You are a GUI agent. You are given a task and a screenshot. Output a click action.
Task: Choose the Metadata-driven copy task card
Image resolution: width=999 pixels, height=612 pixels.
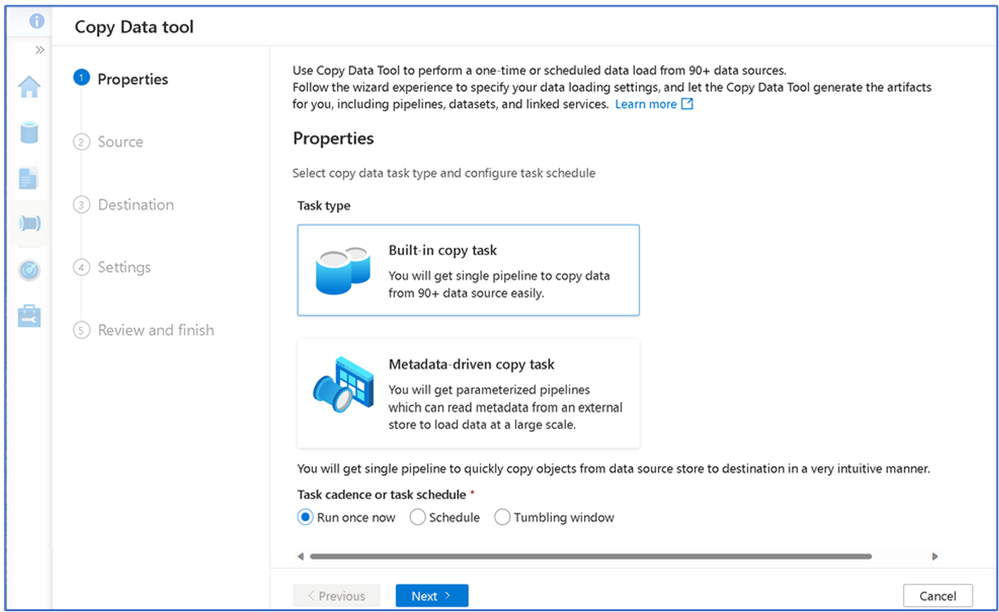[x=468, y=393]
